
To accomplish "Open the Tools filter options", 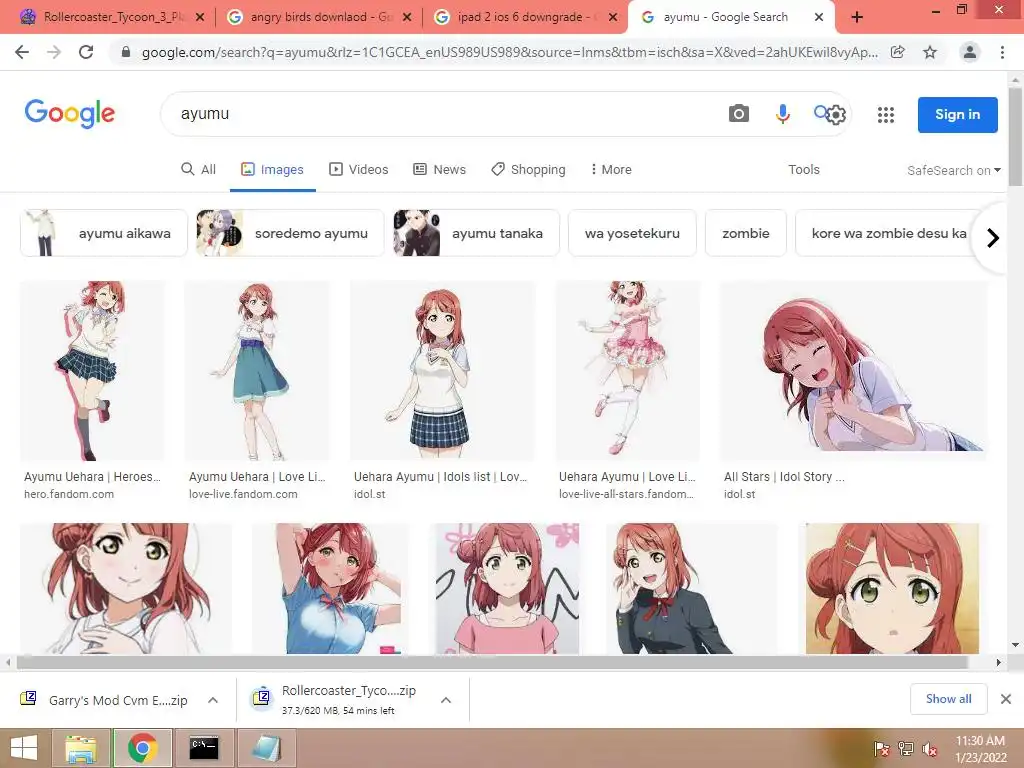I will (x=803, y=170).
